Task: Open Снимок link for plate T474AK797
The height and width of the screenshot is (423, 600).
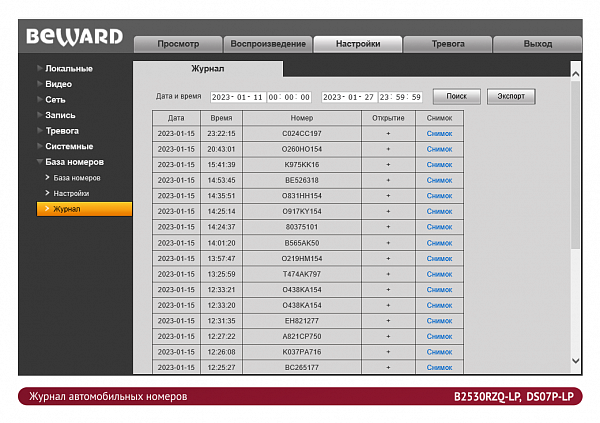Action: 439,274
